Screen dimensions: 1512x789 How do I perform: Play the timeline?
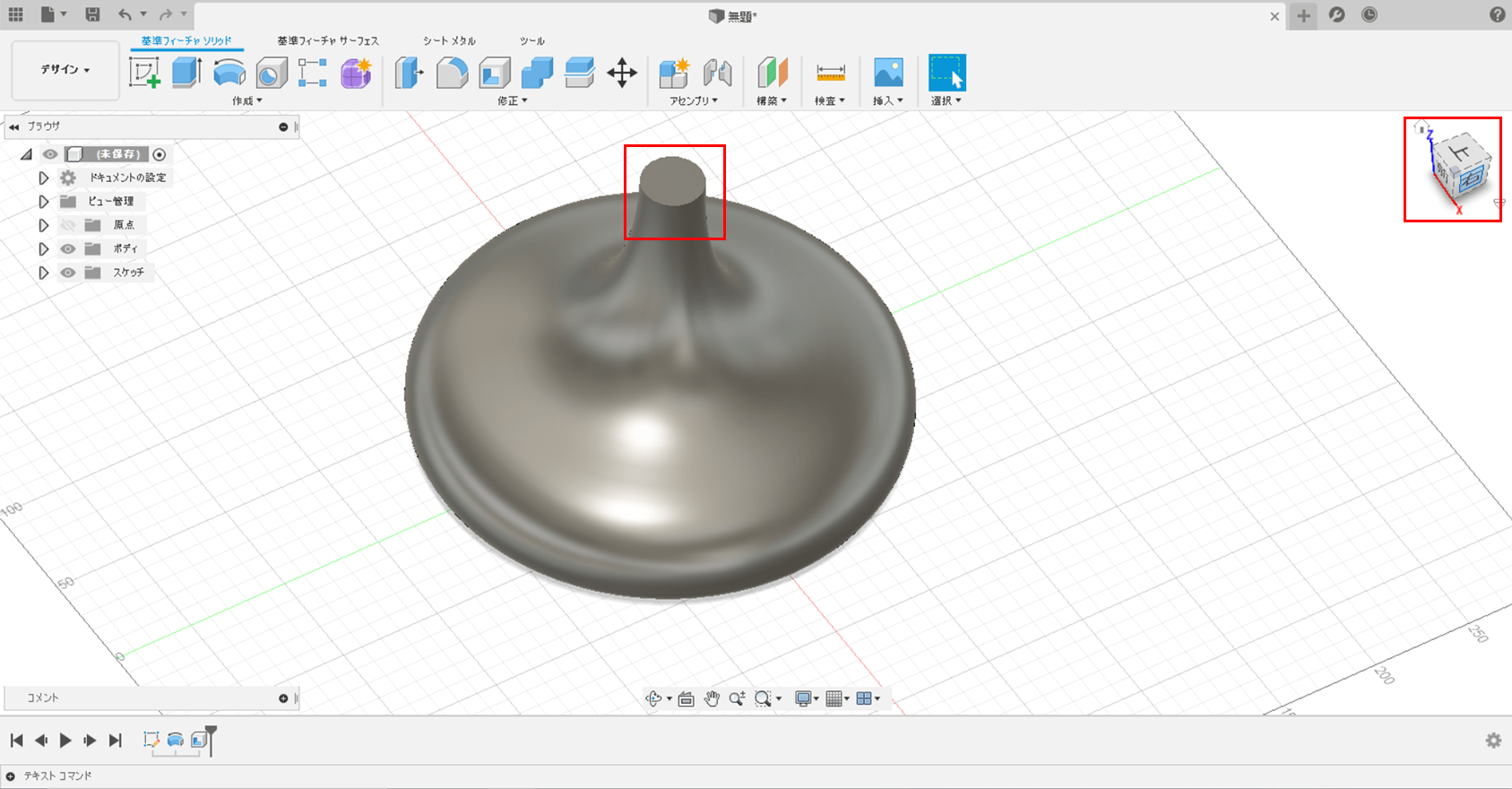[65, 741]
